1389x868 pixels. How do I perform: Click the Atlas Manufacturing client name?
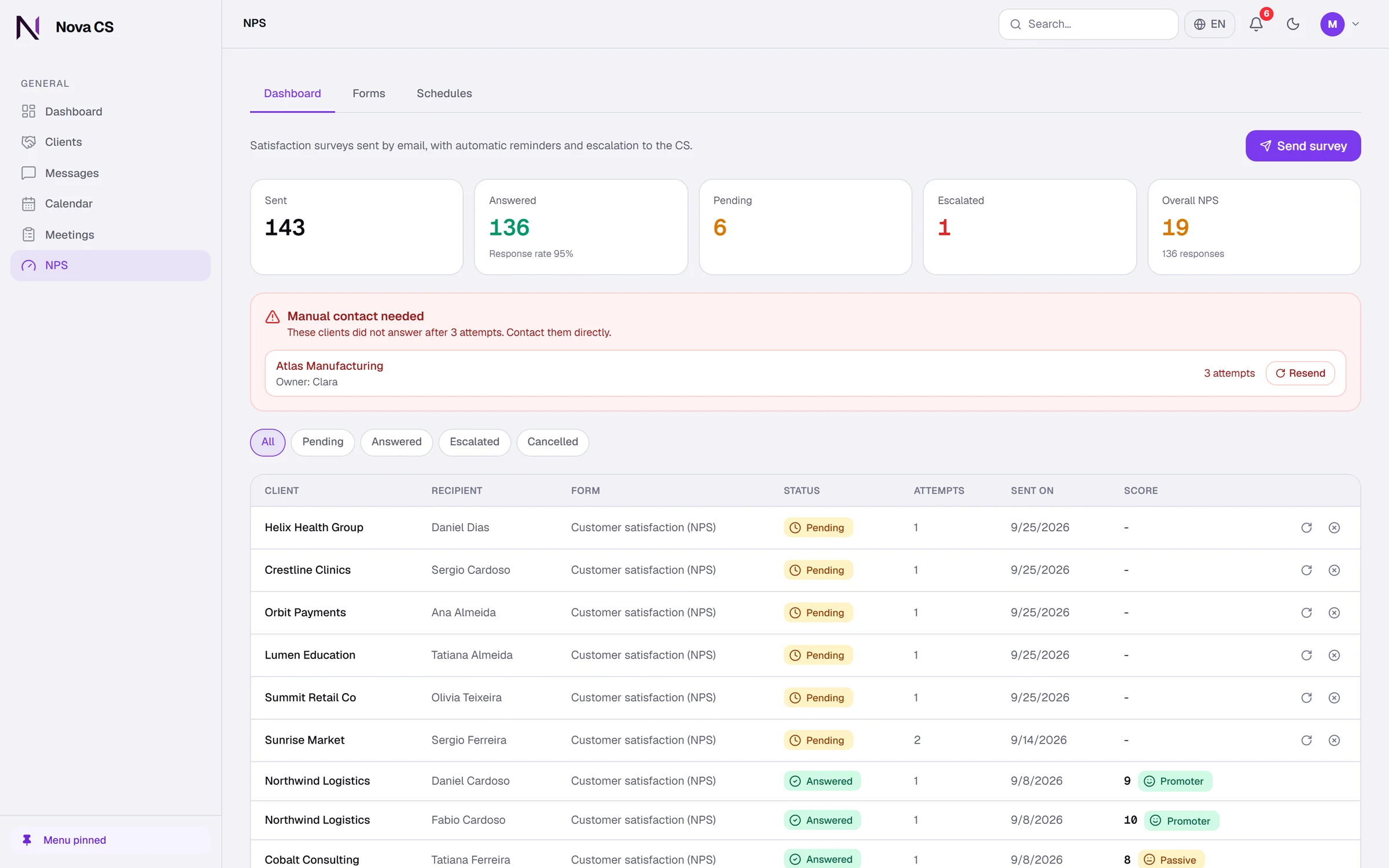(x=329, y=366)
